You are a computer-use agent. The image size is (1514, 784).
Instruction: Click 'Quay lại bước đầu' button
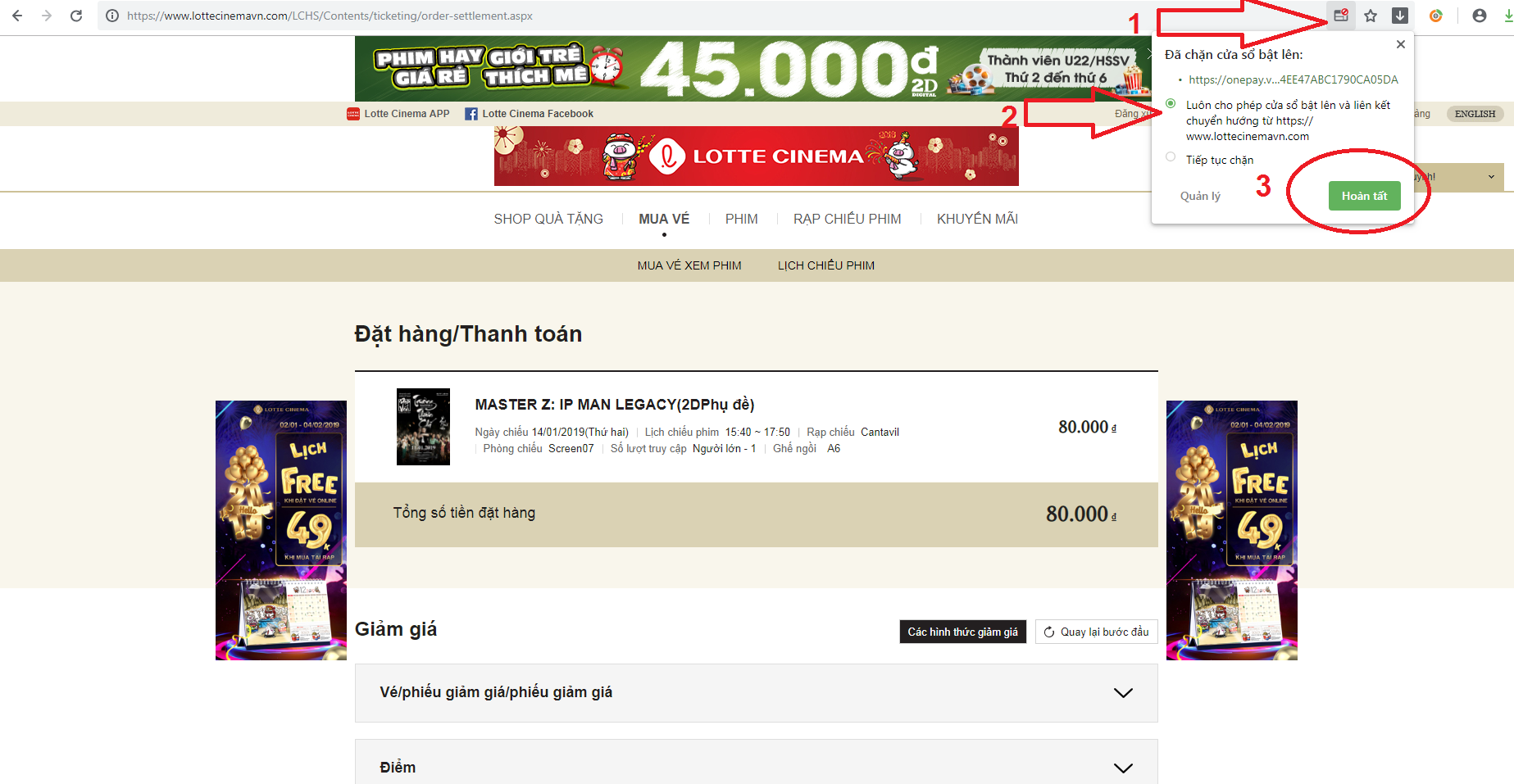pyautogui.click(x=1096, y=632)
